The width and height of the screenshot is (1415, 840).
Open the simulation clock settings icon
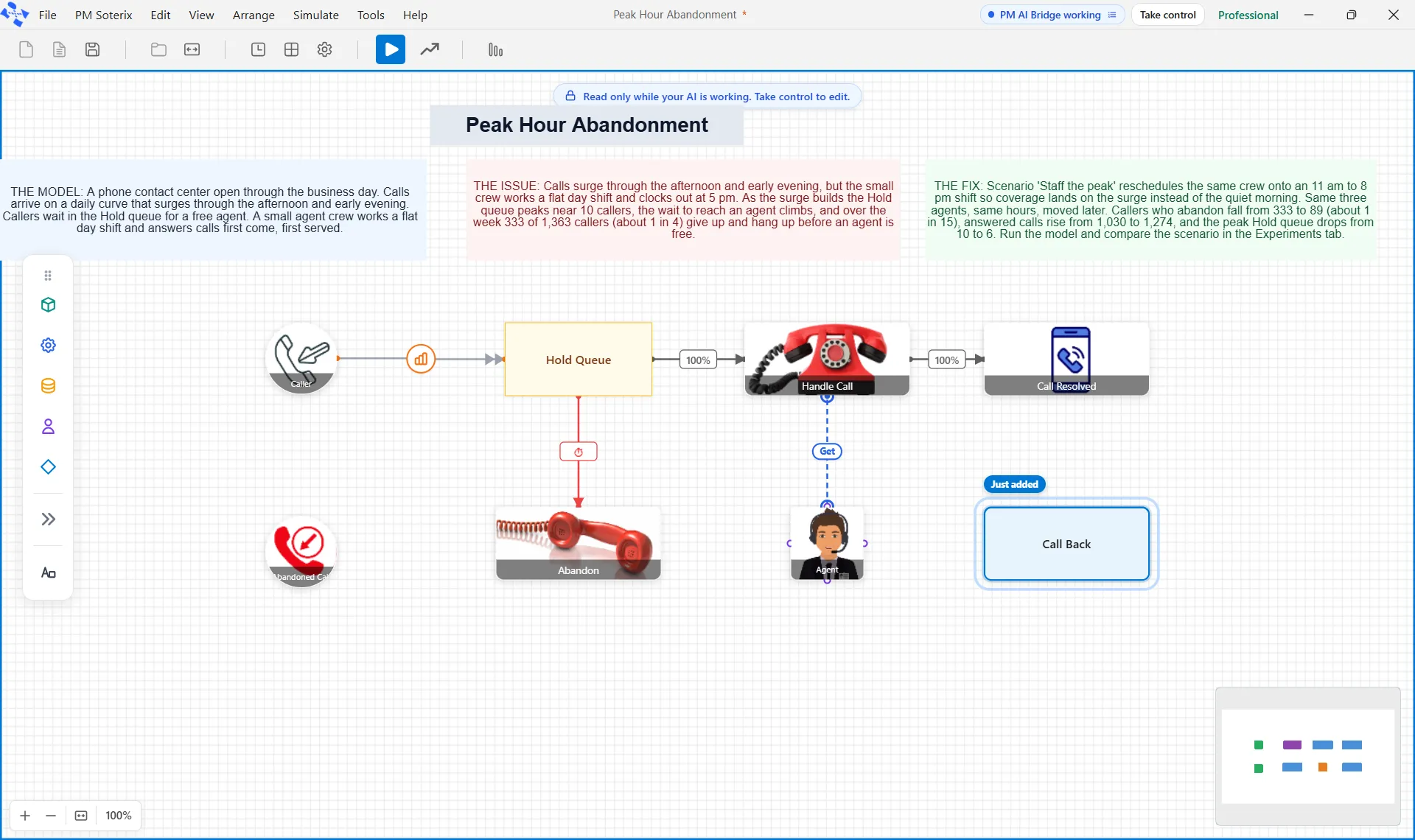point(258,50)
